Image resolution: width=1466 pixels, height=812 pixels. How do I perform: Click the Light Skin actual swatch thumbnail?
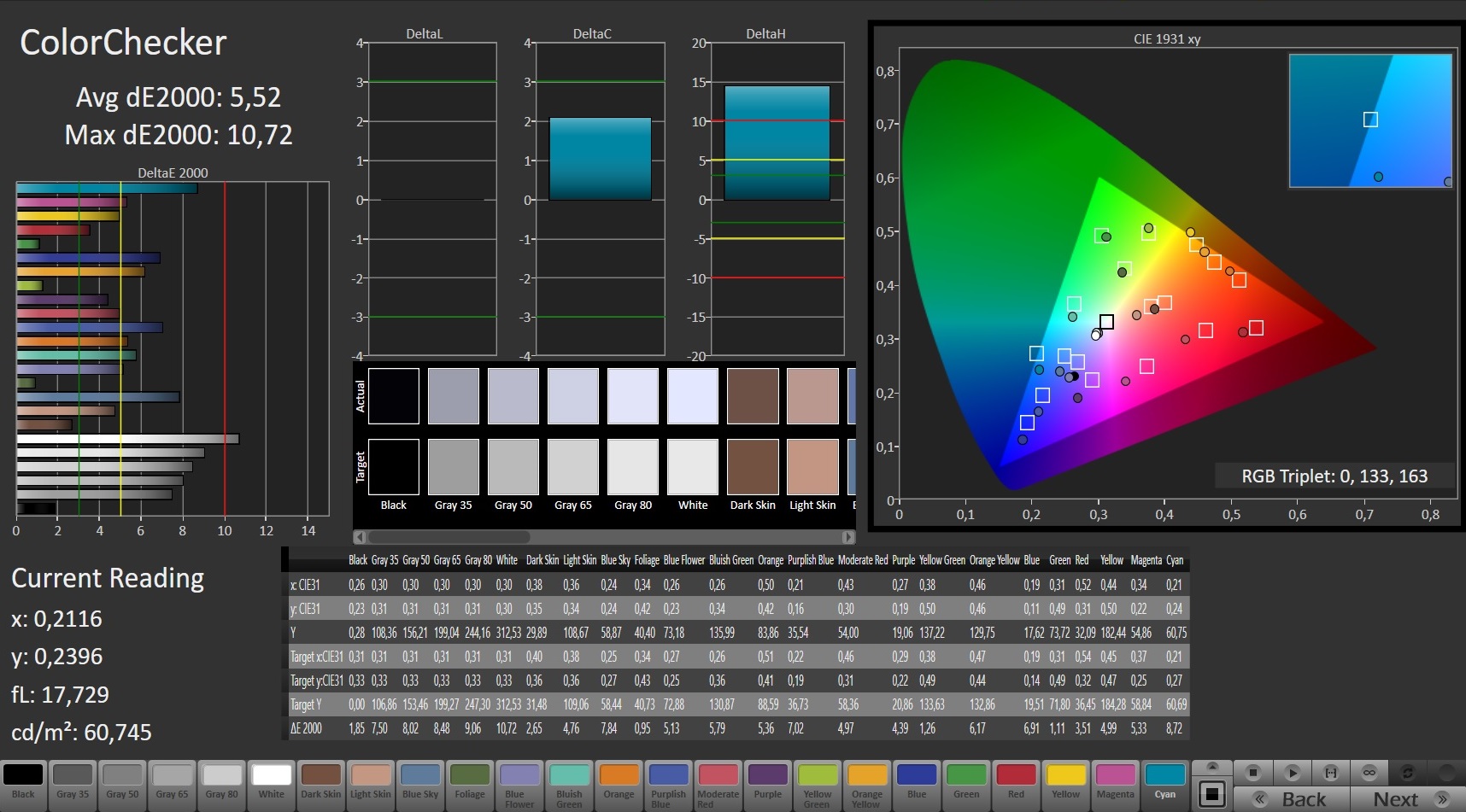click(x=812, y=396)
